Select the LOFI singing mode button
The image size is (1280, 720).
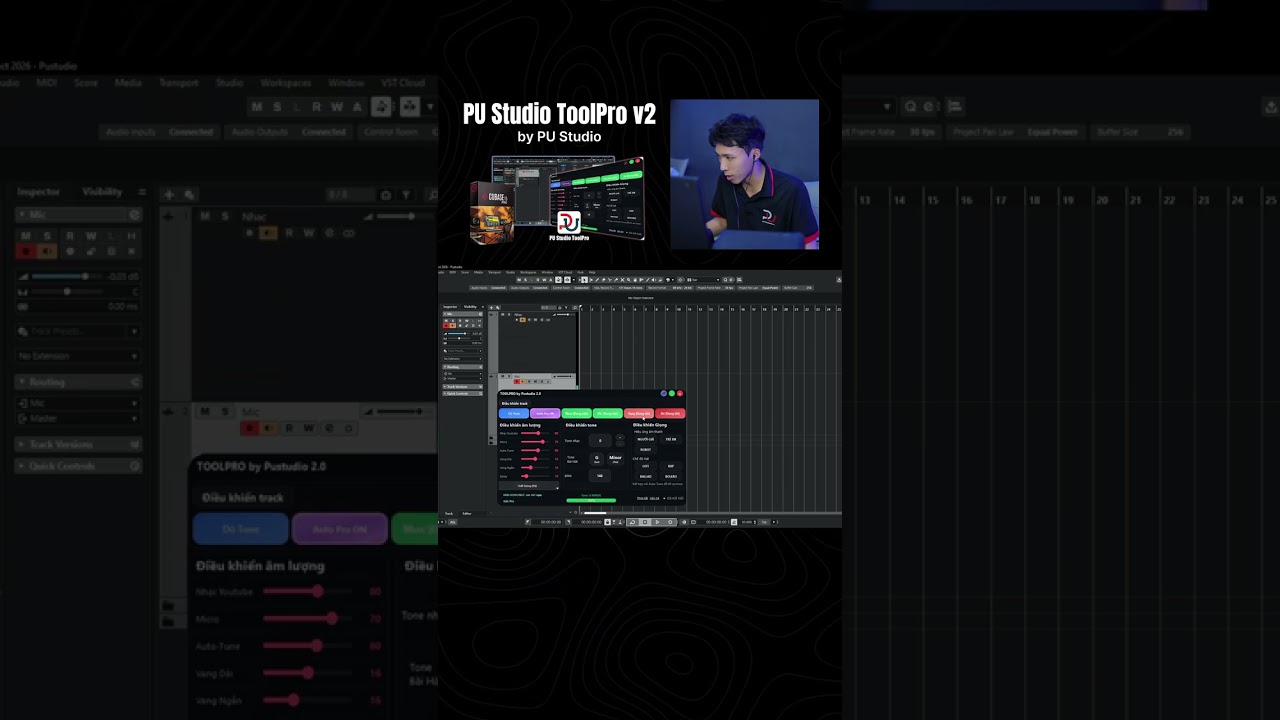[x=646, y=466]
